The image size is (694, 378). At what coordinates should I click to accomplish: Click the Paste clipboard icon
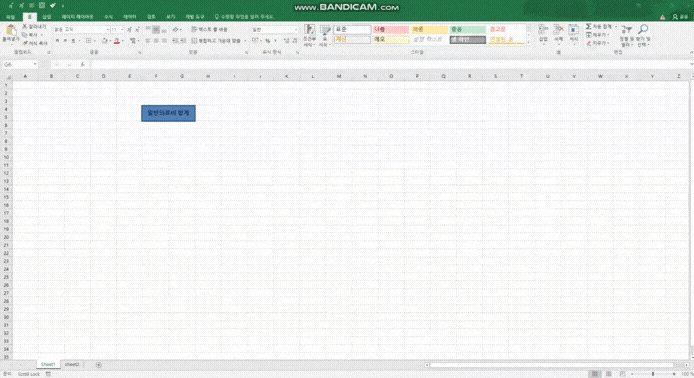click(11, 31)
